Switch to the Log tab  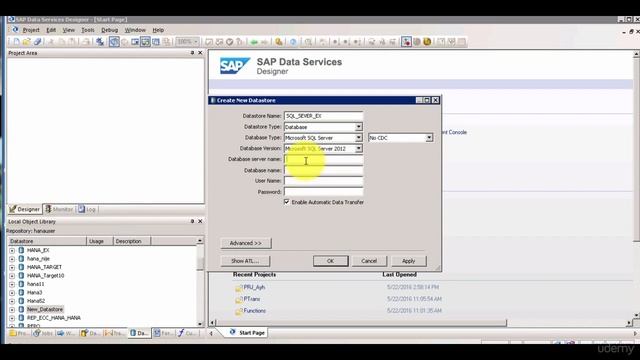tap(87, 209)
